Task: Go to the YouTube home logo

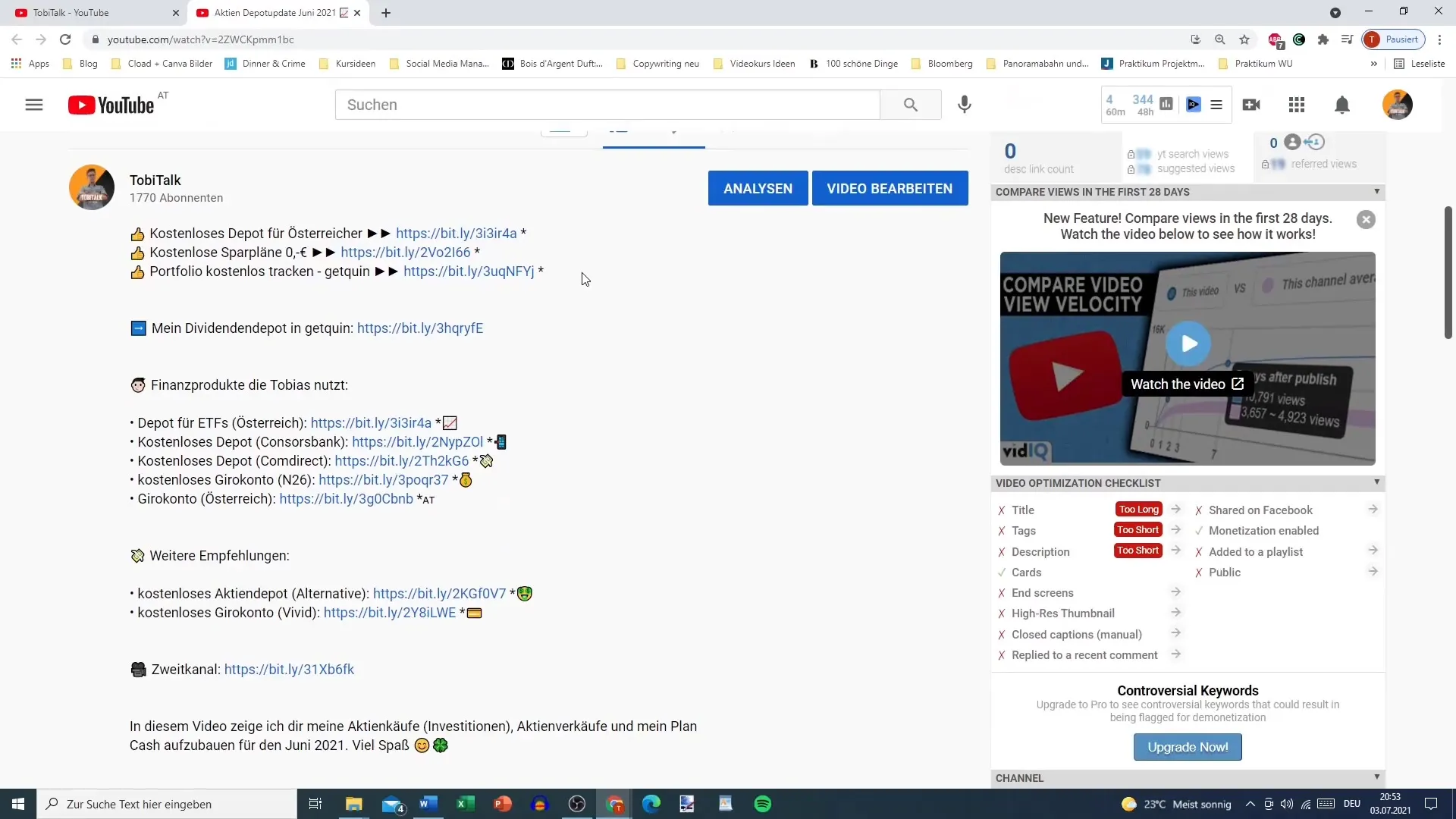Action: point(111,105)
